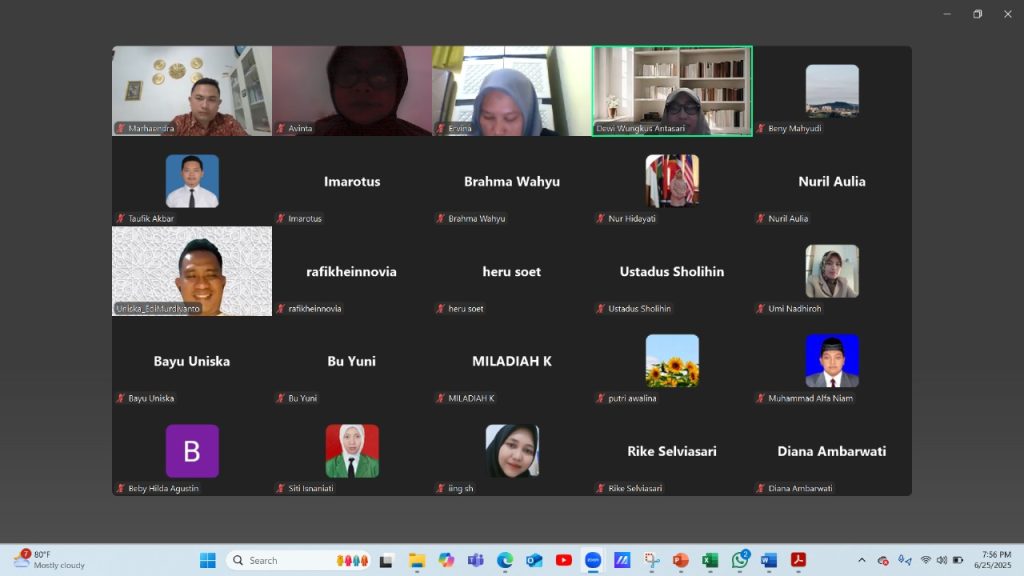Open Microsoft Teams from the taskbar
Screen dimensions: 1024x576
476,560
